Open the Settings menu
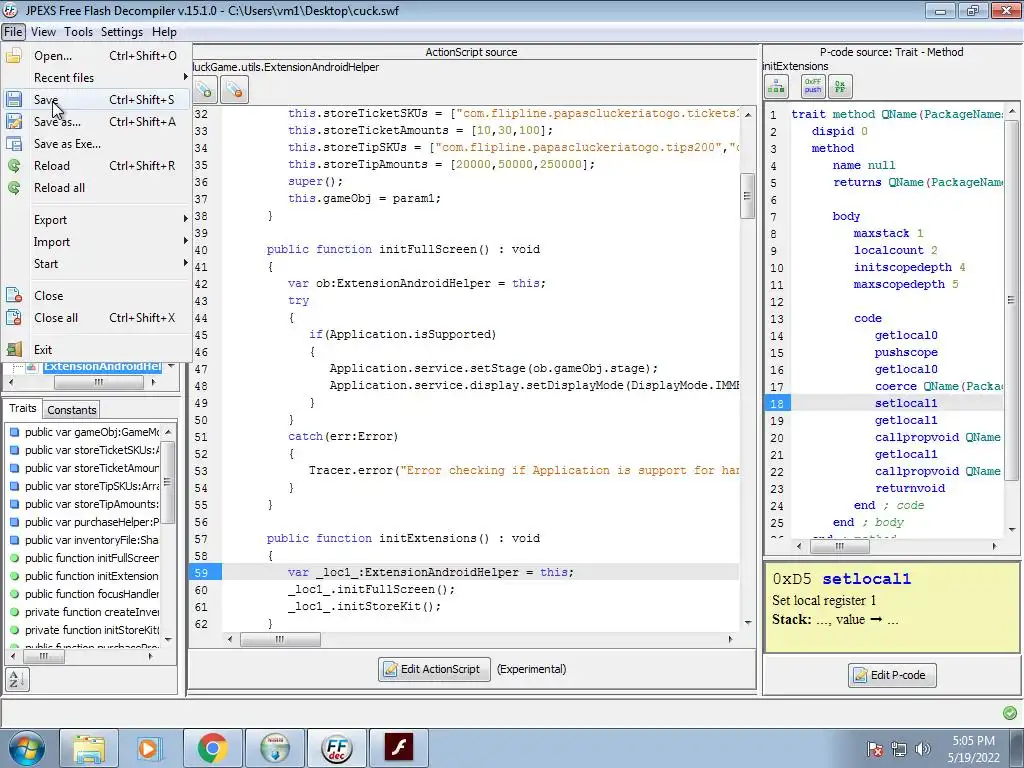This screenshot has width=1024, height=768. (x=121, y=32)
